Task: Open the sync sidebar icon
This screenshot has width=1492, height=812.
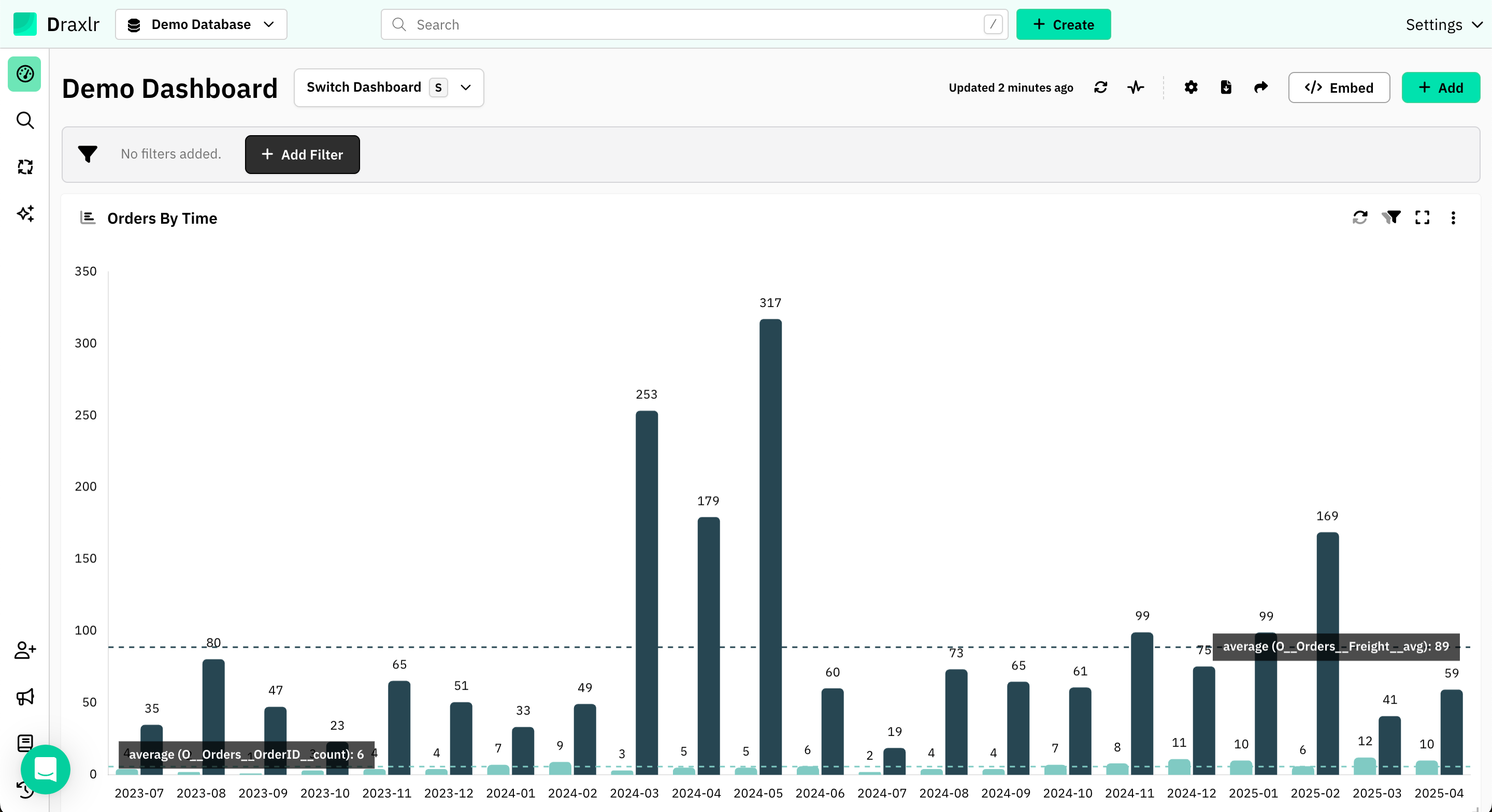Action: coord(25,167)
